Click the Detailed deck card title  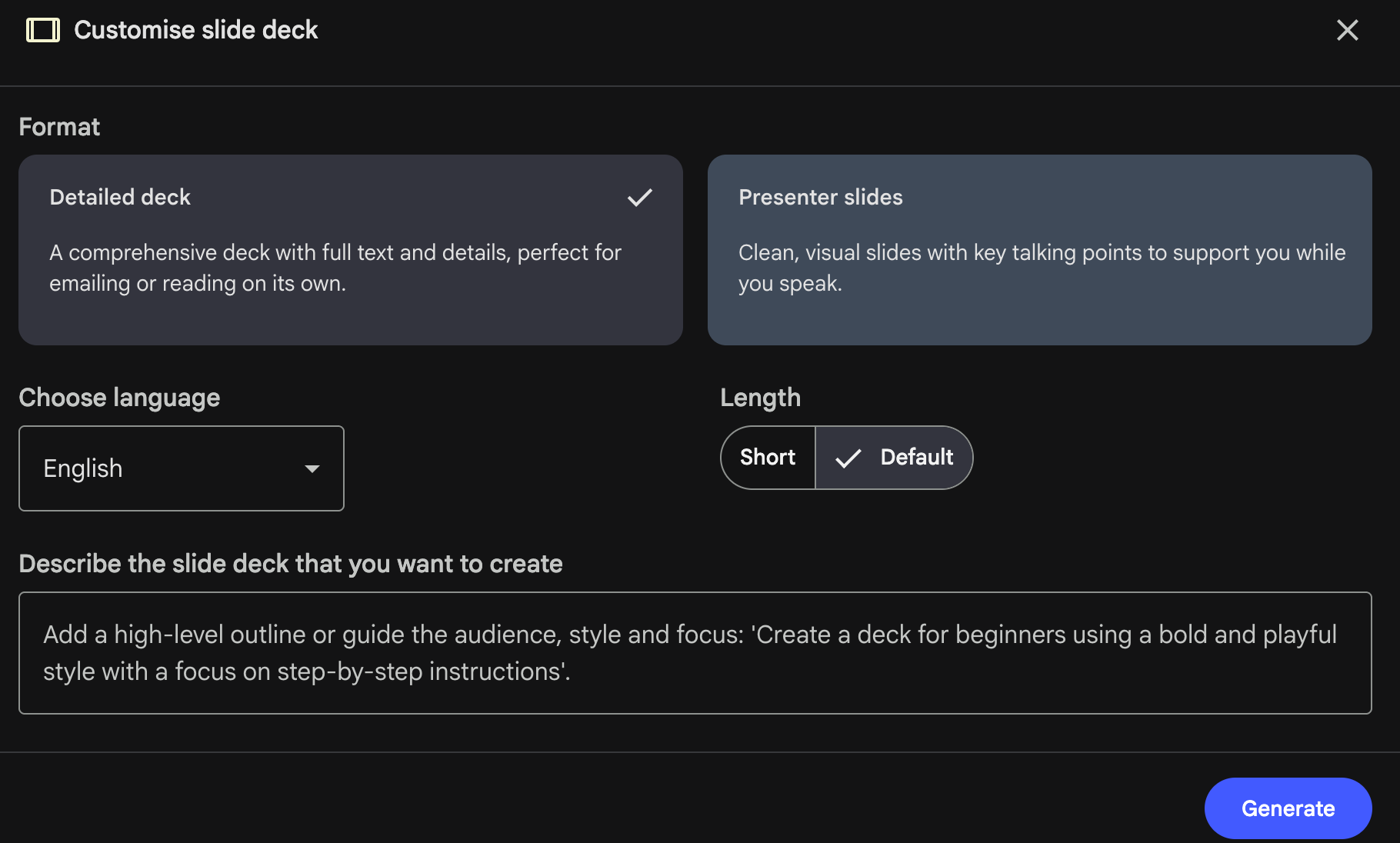[x=119, y=198]
